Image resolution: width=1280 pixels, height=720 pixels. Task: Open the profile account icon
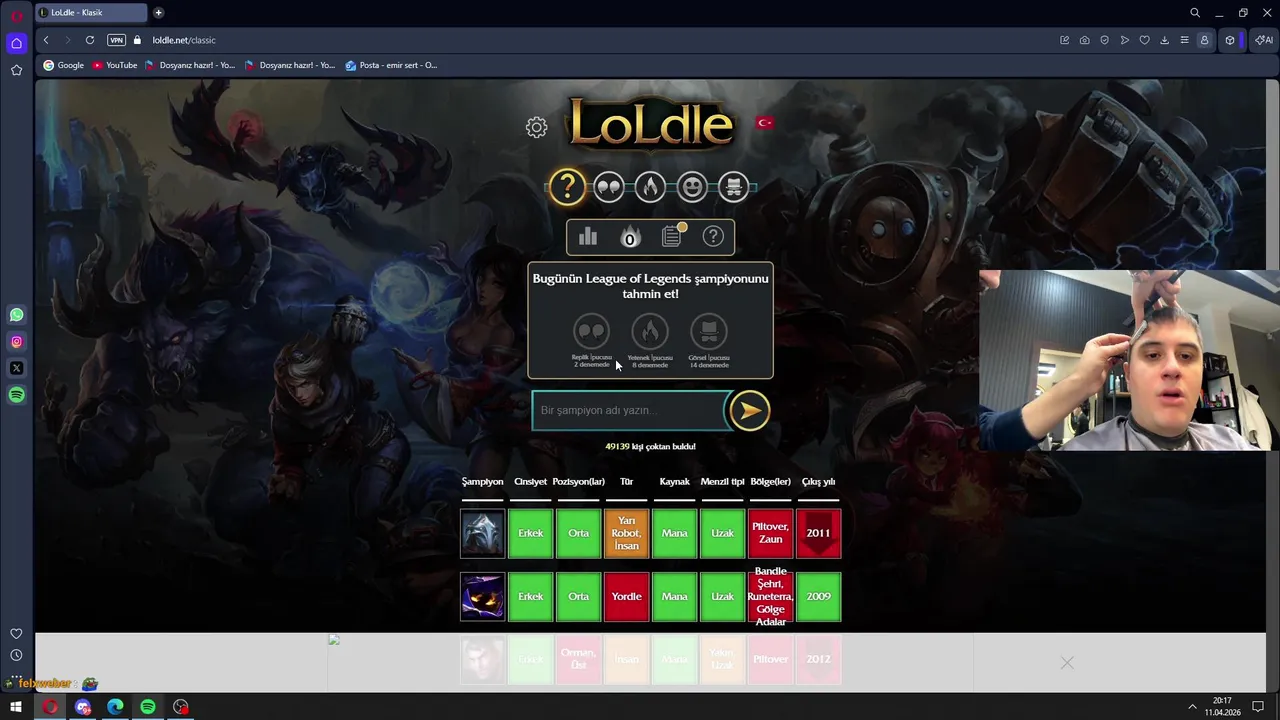(1204, 40)
